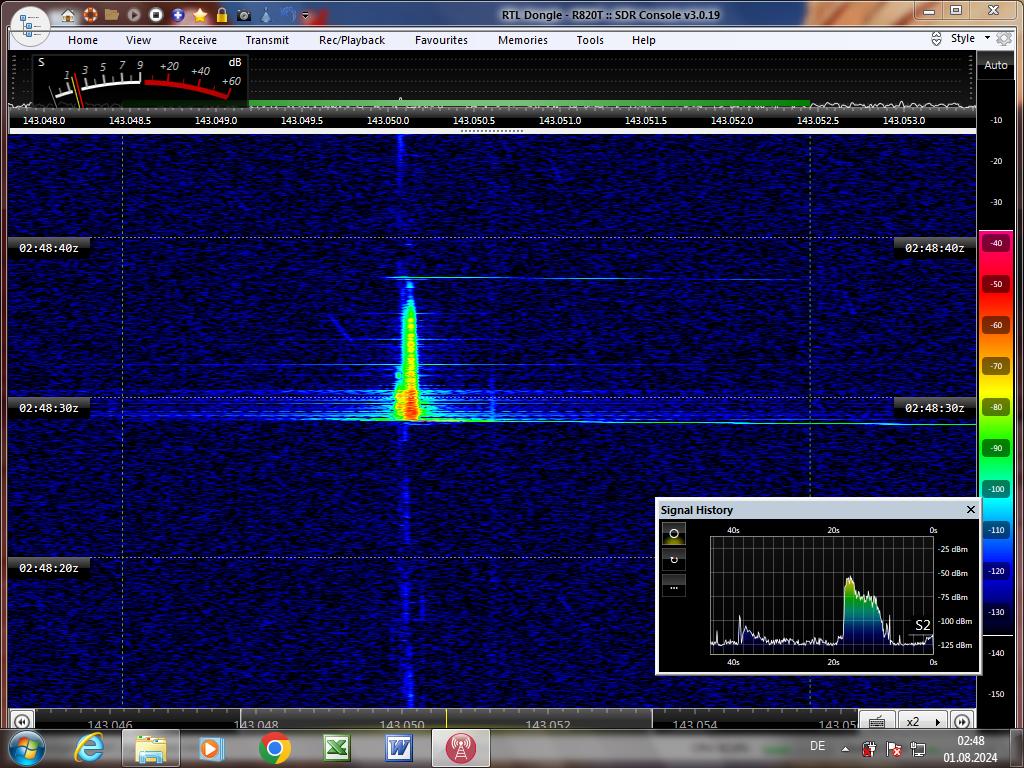Click the water drop waterfall icon
Screen dimensions: 1024x768
(x=266, y=14)
